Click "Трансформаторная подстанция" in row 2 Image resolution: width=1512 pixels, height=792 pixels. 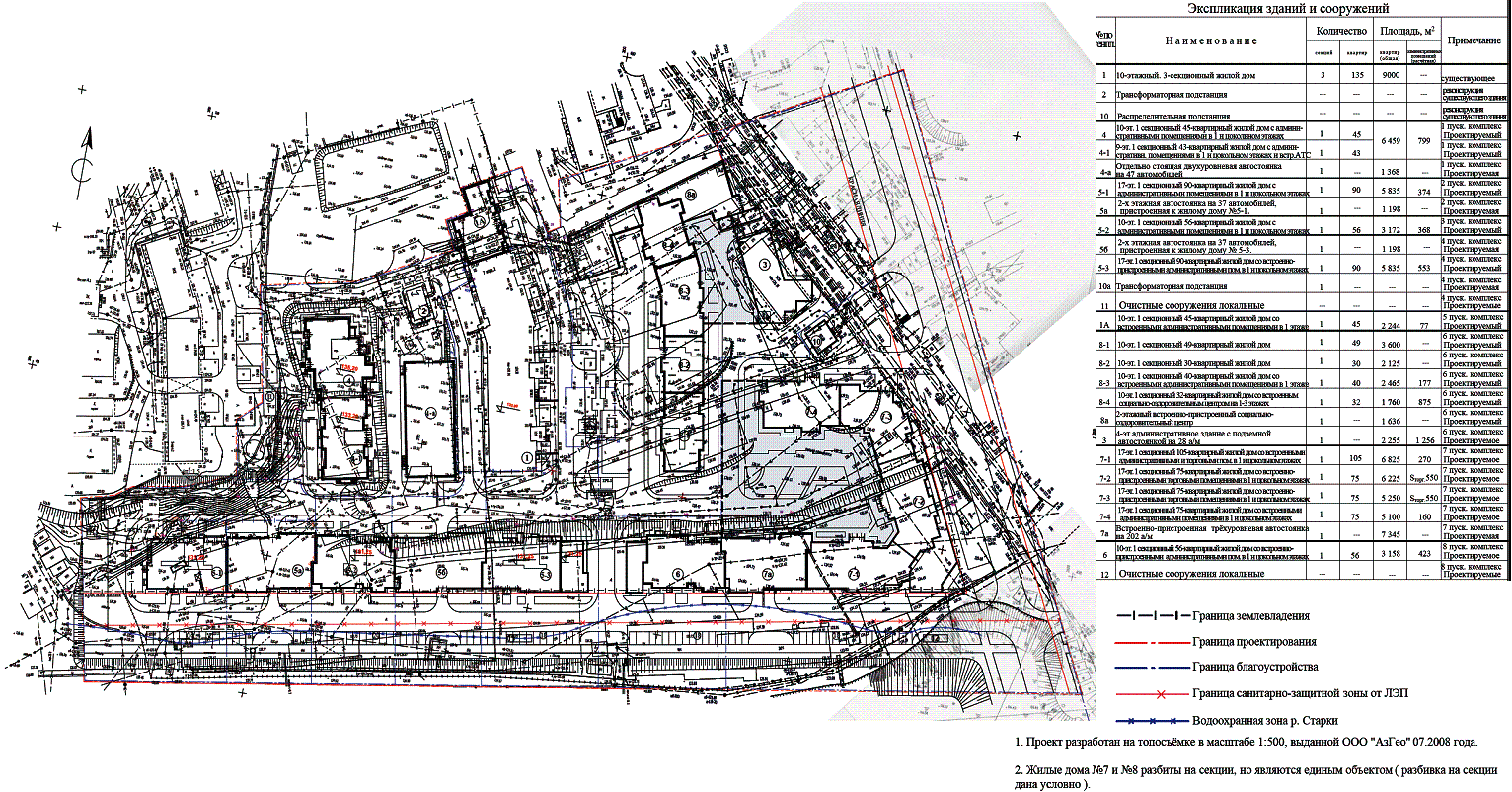click(x=1172, y=96)
